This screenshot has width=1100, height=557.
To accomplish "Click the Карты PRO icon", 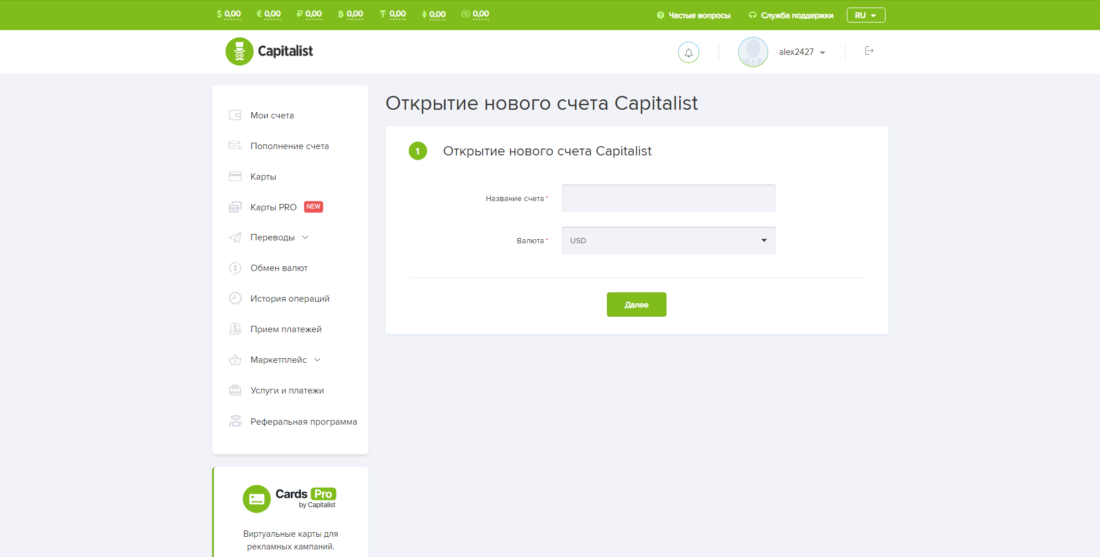I will (235, 207).
